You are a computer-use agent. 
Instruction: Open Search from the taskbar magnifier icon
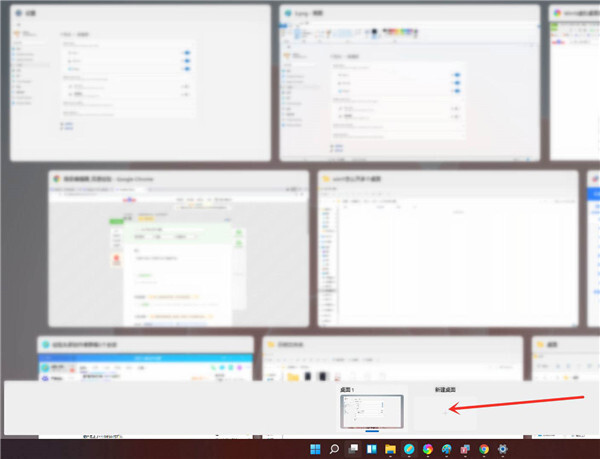pos(335,450)
